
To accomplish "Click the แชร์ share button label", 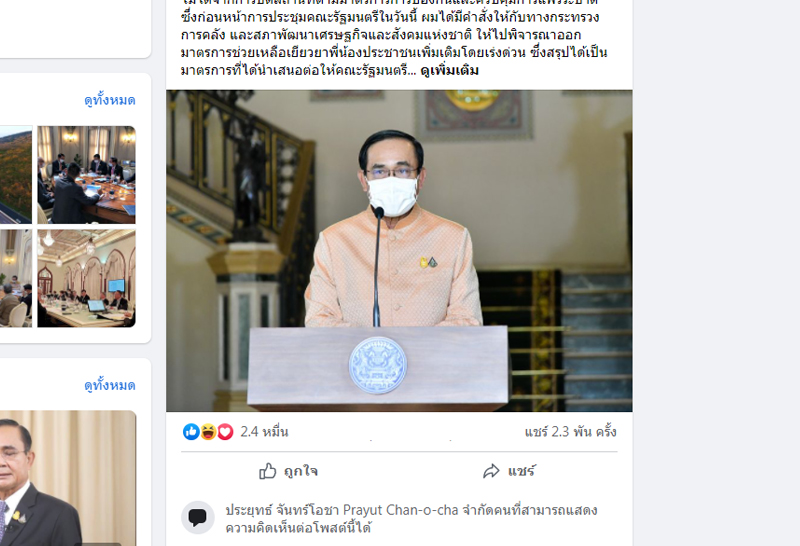I will (x=521, y=471).
